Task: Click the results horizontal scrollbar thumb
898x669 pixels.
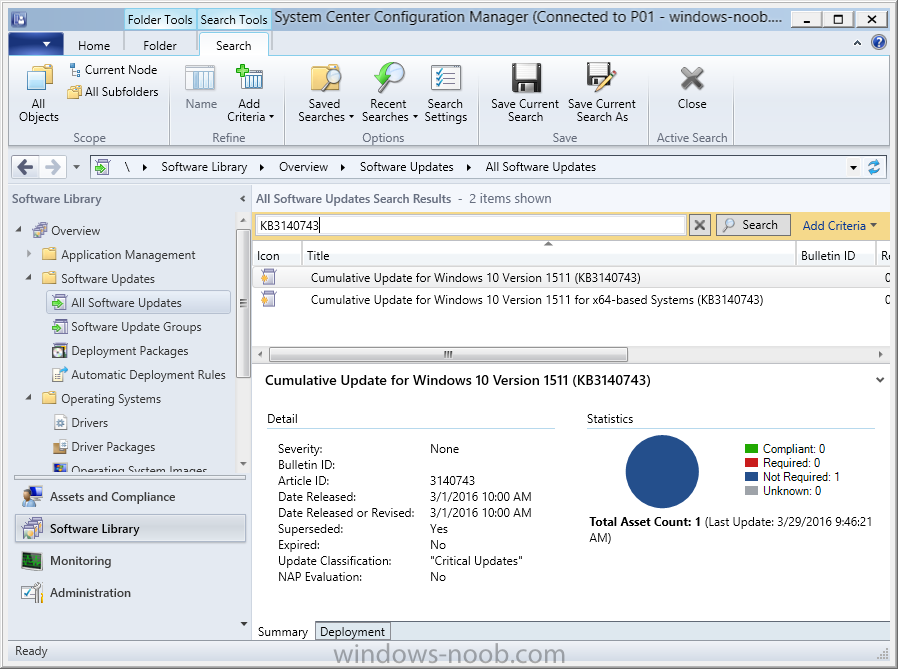Action: pyautogui.click(x=448, y=355)
